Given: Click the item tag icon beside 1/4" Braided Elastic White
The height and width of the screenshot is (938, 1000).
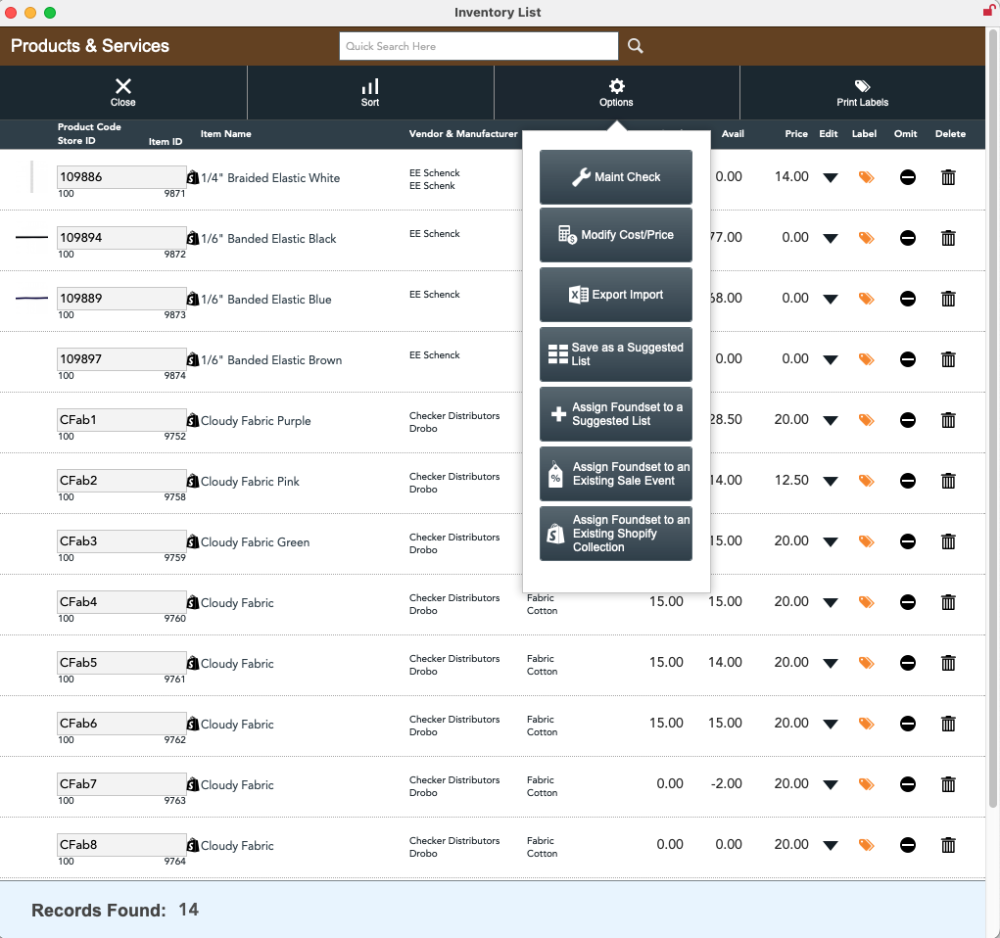Looking at the screenshot, I should pyautogui.click(x=192, y=177).
